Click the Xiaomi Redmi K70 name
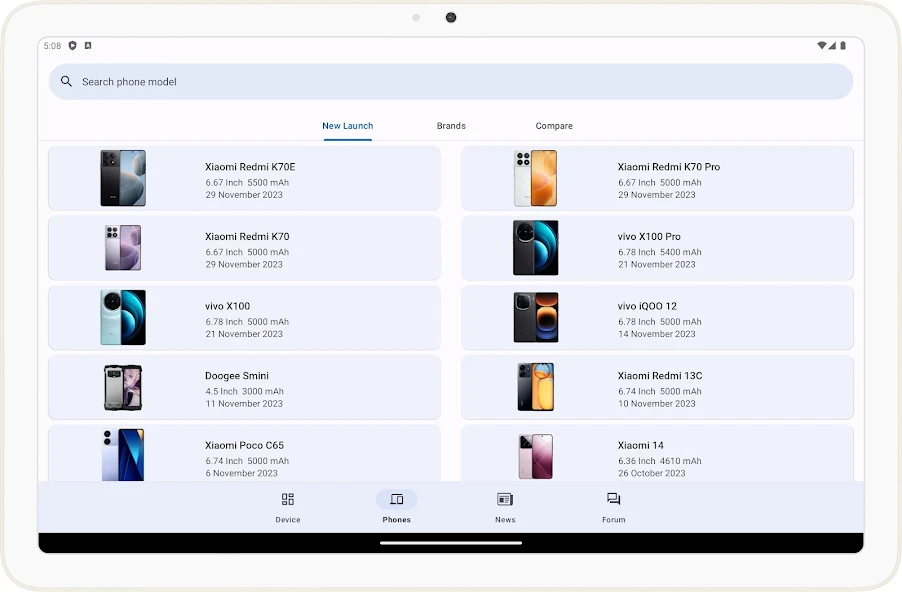 [247, 236]
